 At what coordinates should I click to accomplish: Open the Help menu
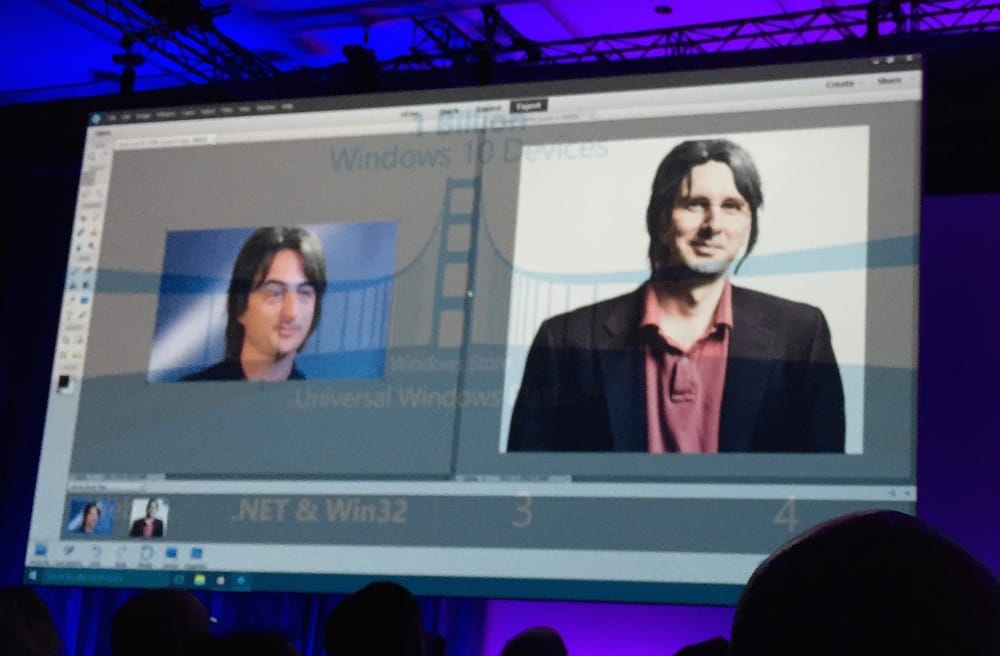288,107
